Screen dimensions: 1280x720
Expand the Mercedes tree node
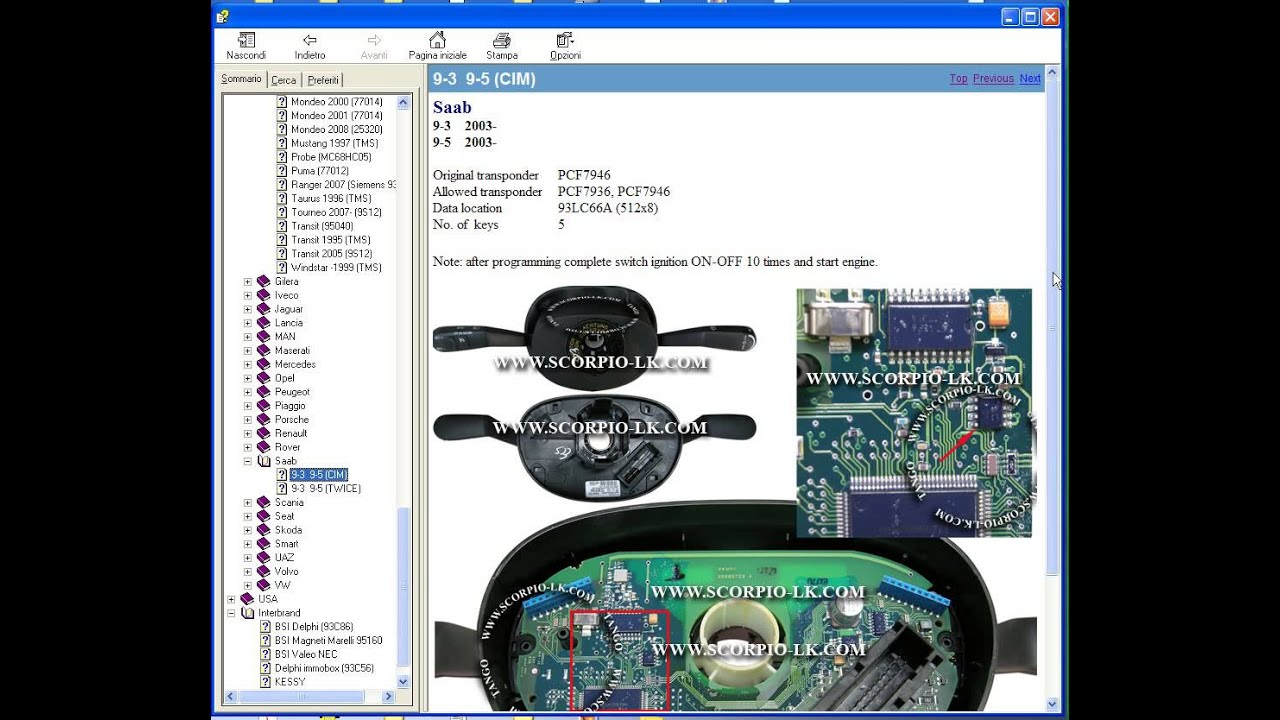point(248,365)
